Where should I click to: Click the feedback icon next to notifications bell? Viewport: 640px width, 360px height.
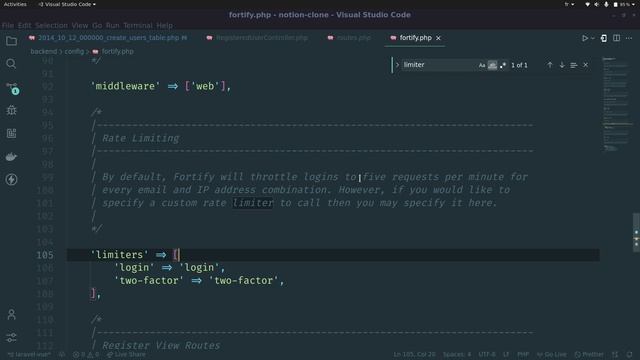click(615, 354)
